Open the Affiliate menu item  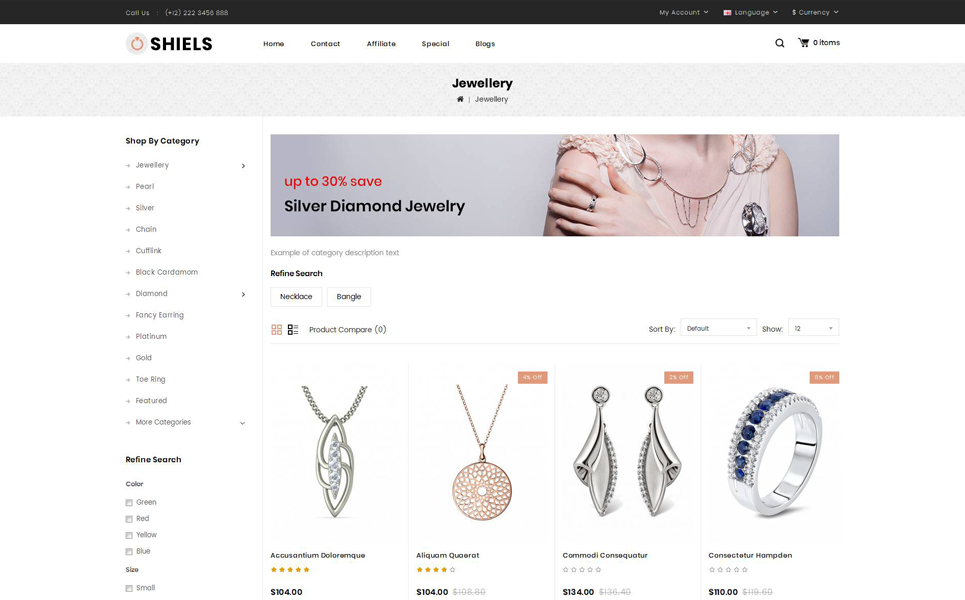pyautogui.click(x=381, y=44)
